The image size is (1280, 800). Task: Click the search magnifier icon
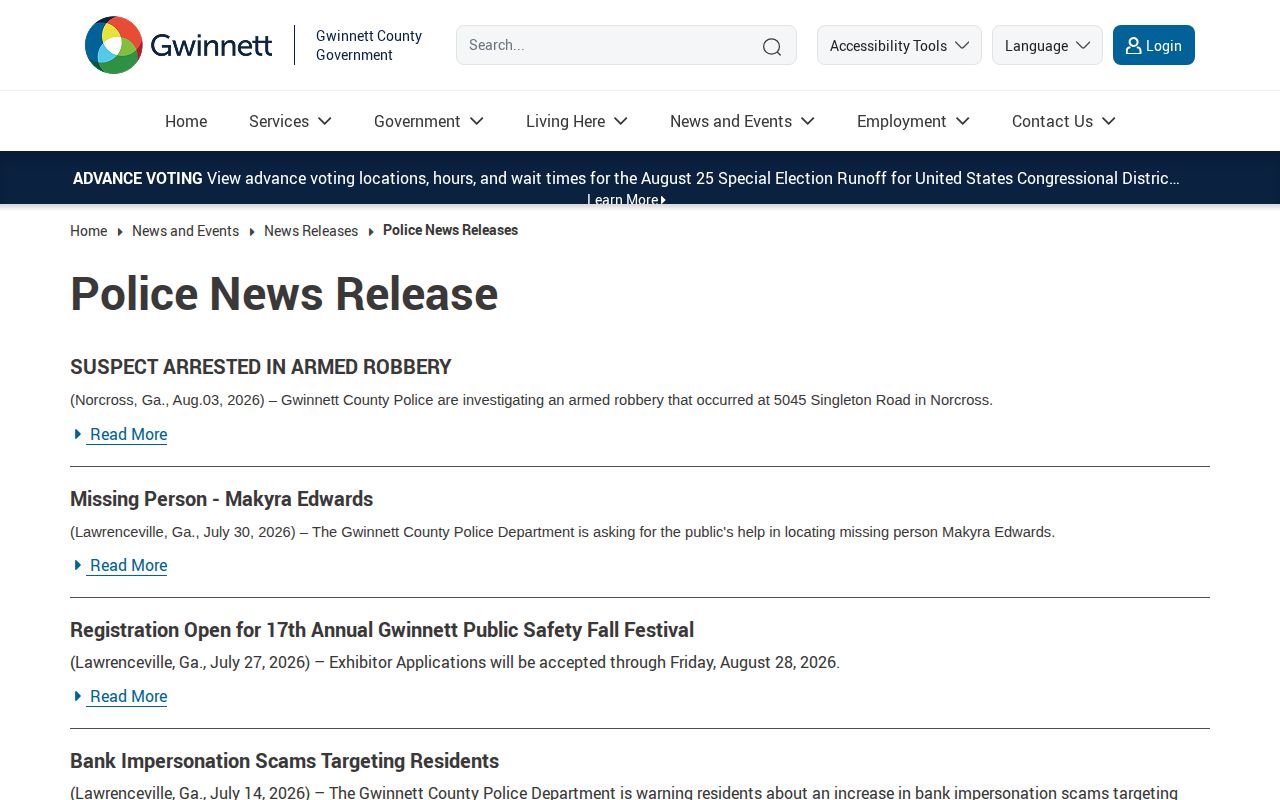(x=772, y=46)
